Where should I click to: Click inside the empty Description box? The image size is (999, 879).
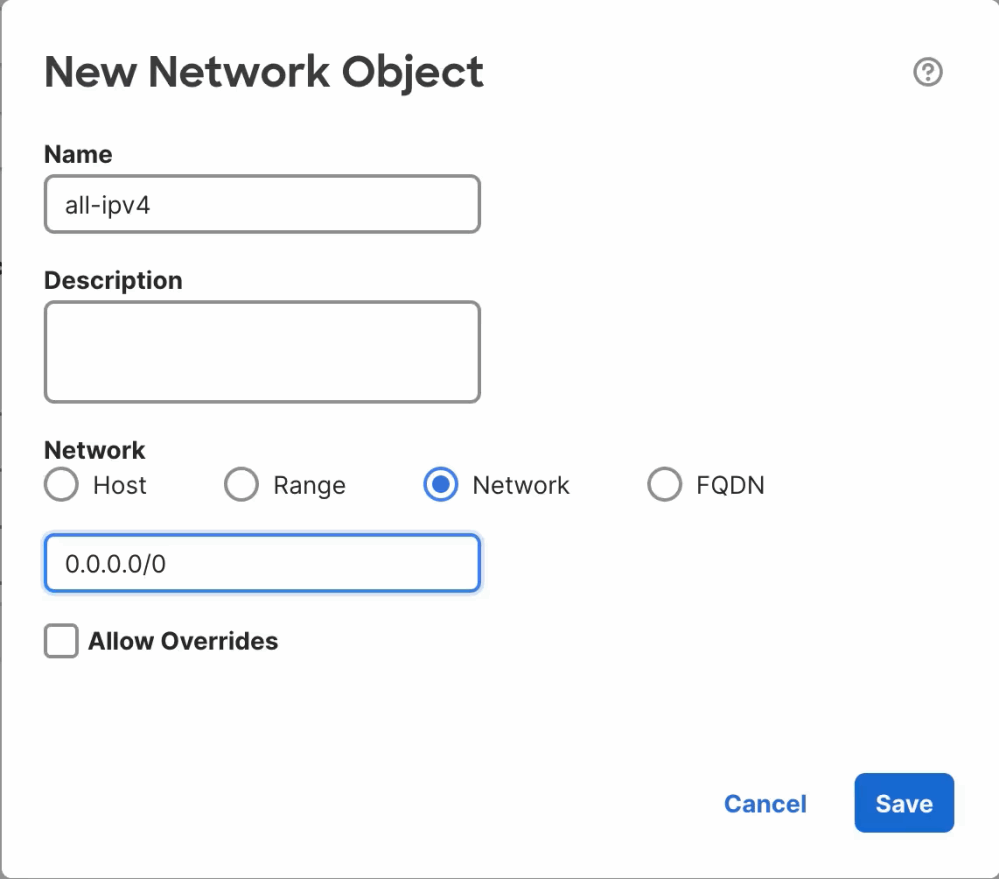coord(262,352)
